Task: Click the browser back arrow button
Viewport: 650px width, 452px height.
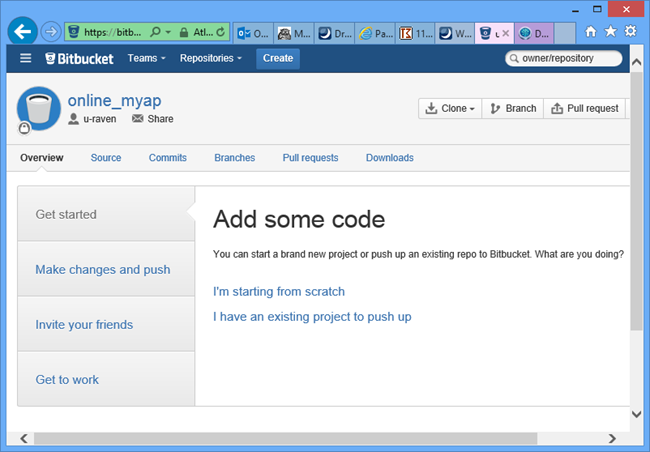Action: [19, 31]
